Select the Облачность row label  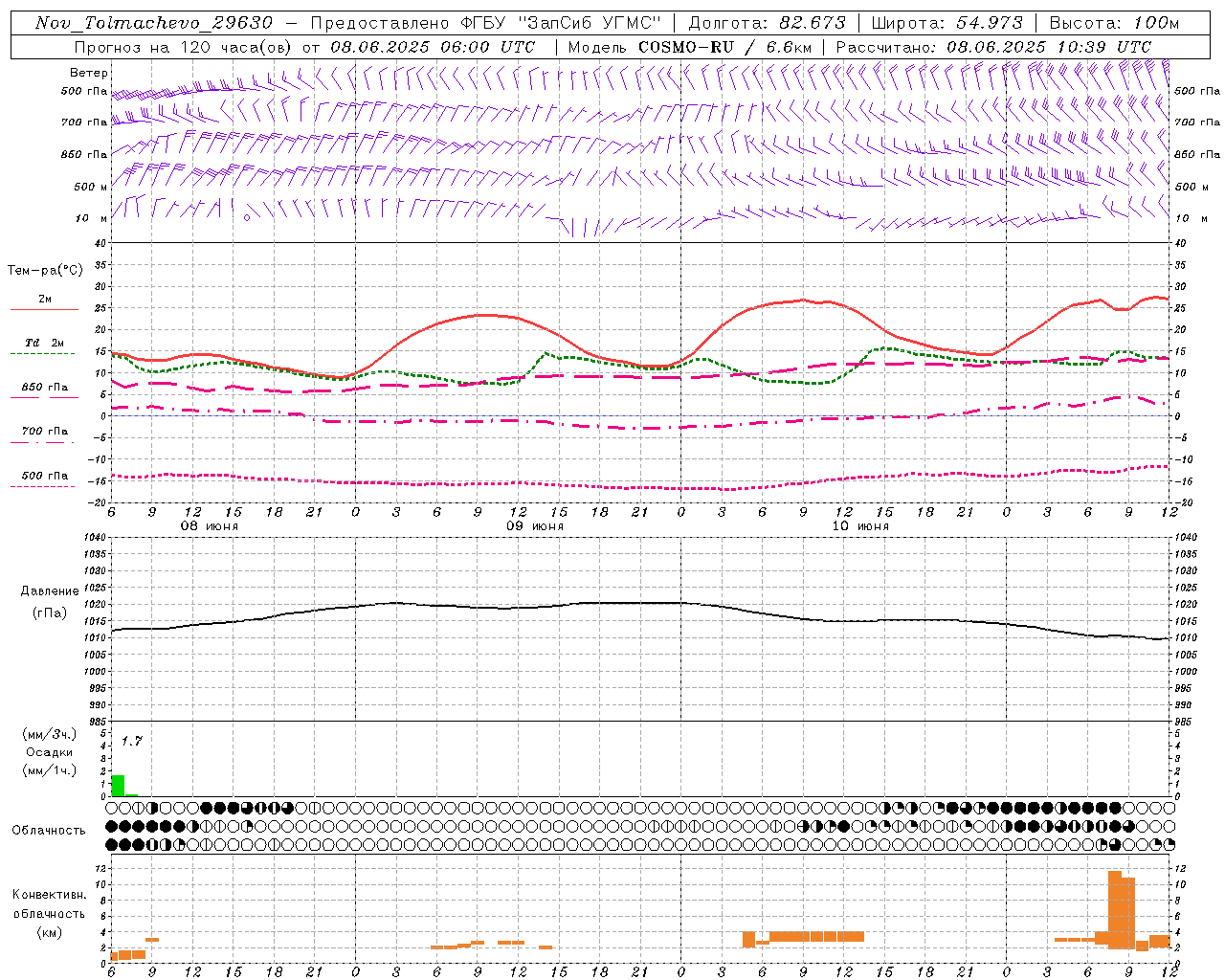coord(49,830)
